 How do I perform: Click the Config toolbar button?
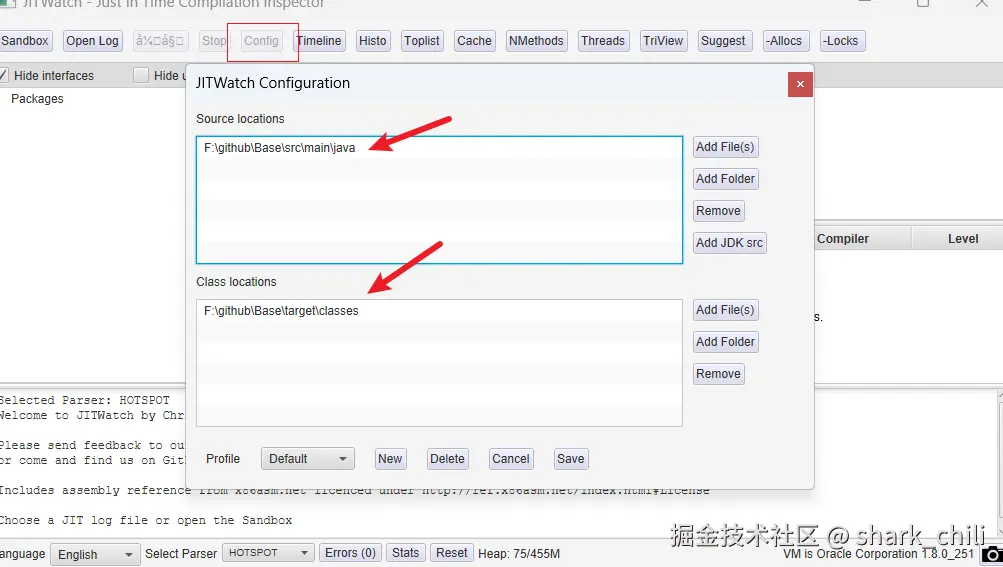(262, 41)
